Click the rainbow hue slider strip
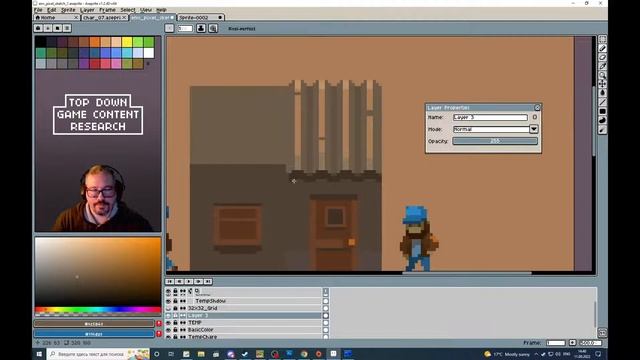This screenshot has height=360, width=640. 98,310
